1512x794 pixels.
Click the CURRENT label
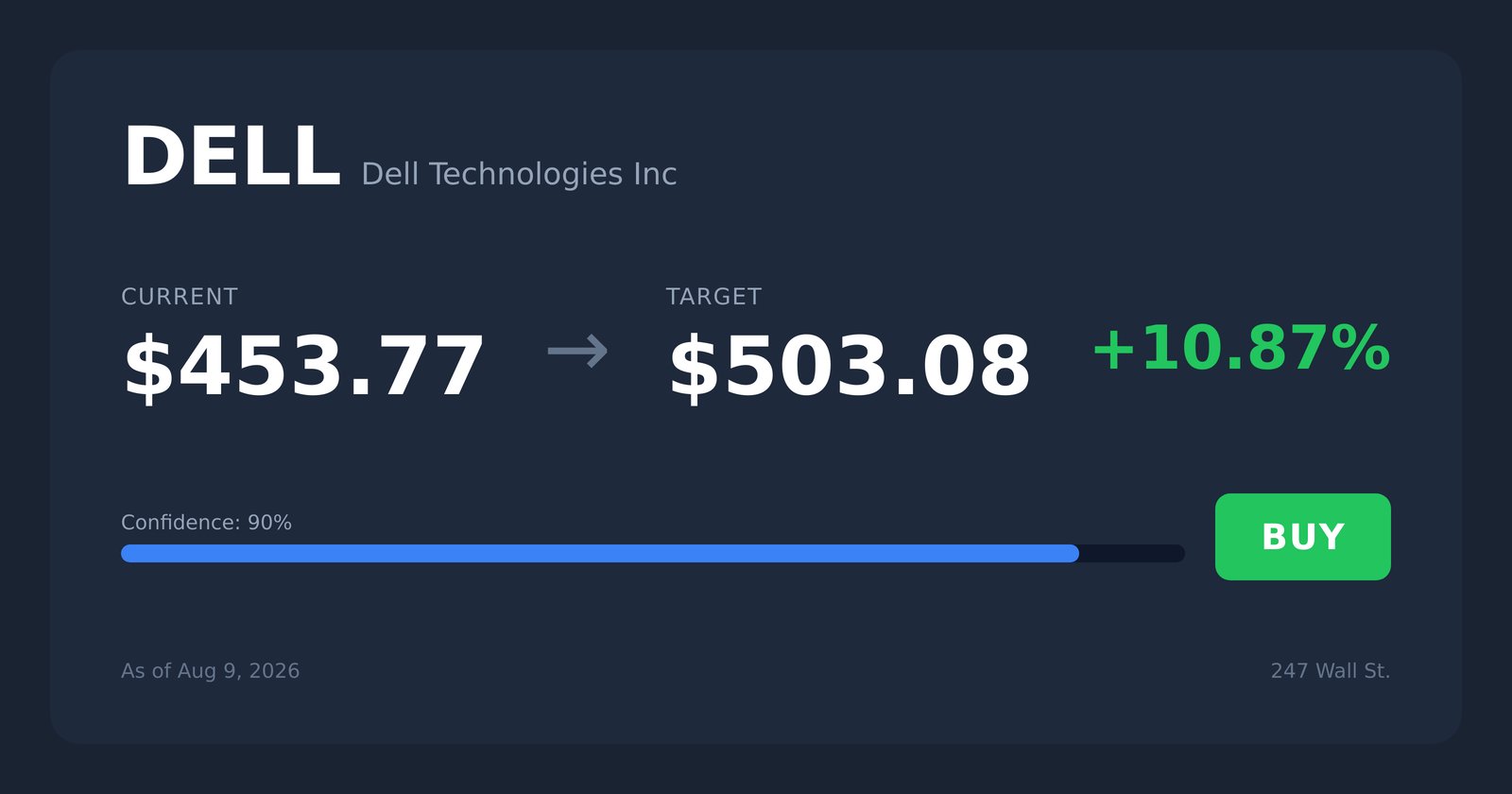pyautogui.click(x=180, y=297)
